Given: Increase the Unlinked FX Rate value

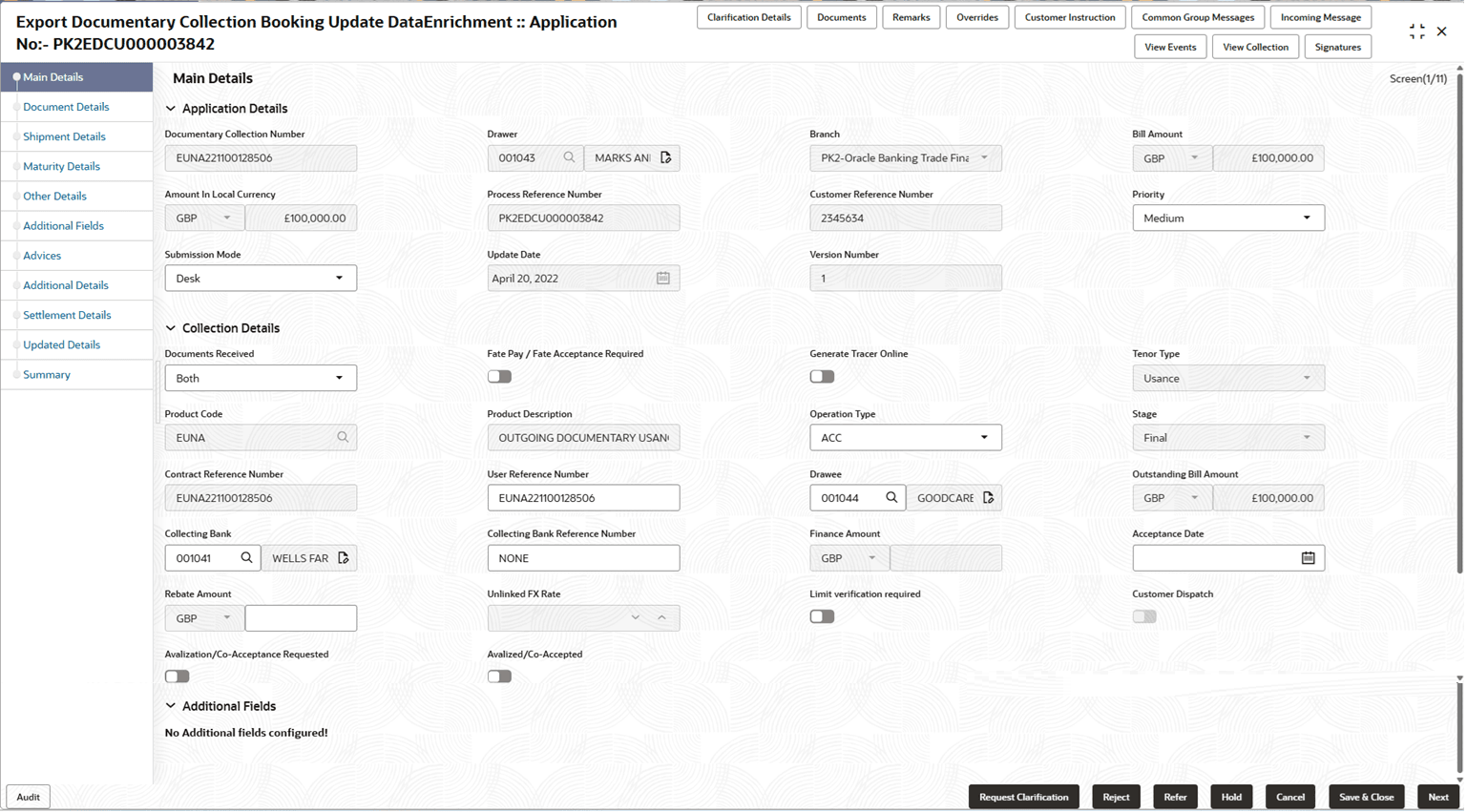Looking at the screenshot, I should tap(661, 617).
